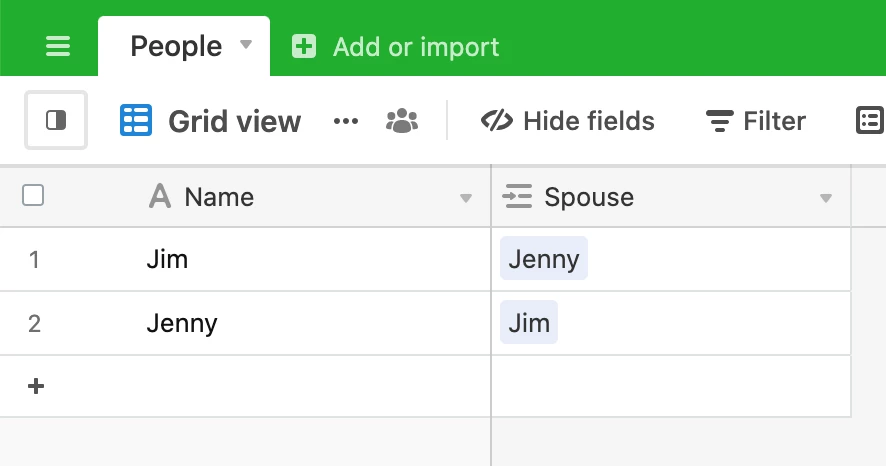Click the Group icon at toolbar edge
The image size is (886, 466).
[870, 120]
